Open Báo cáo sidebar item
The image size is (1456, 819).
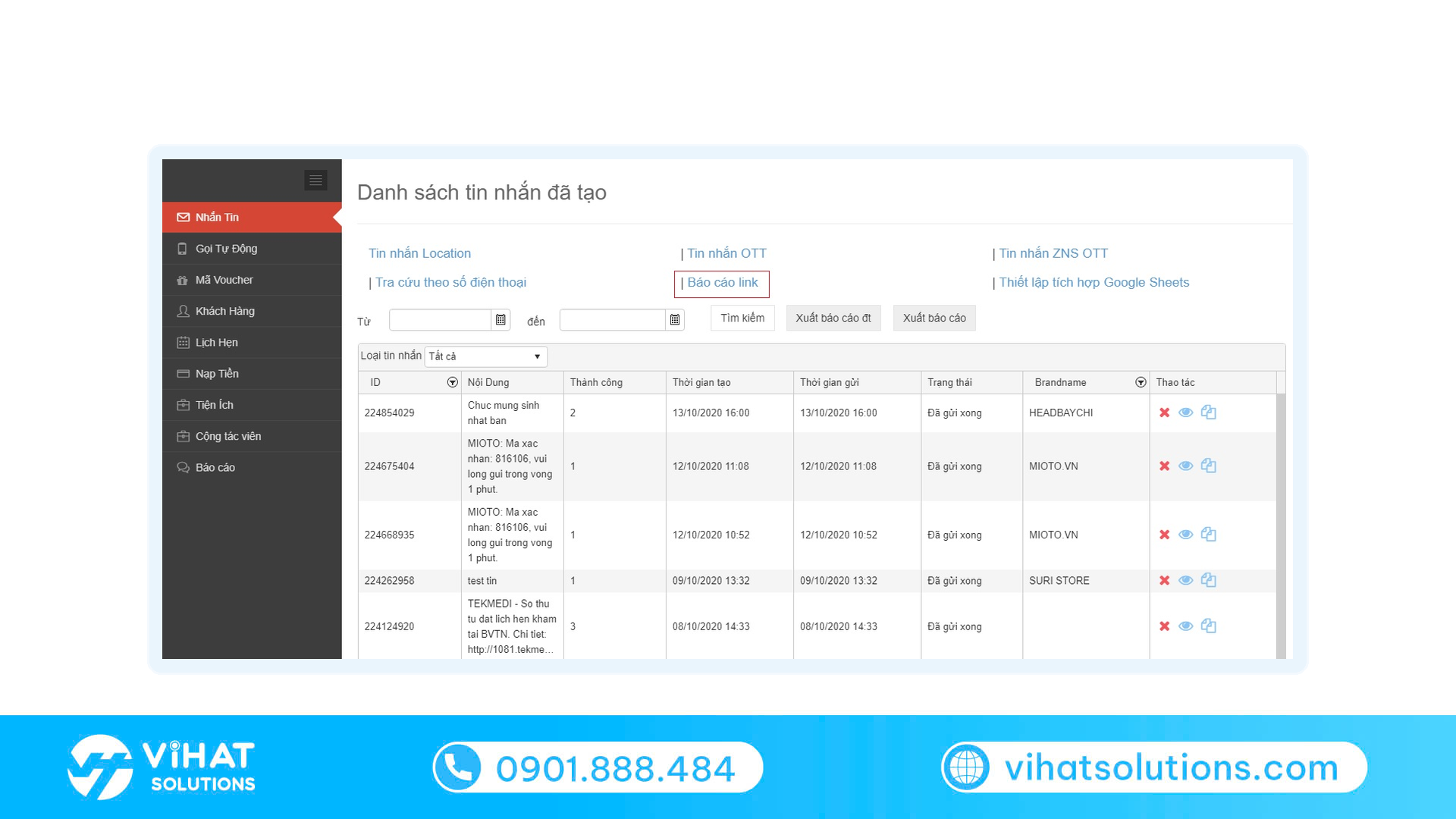click(x=252, y=467)
